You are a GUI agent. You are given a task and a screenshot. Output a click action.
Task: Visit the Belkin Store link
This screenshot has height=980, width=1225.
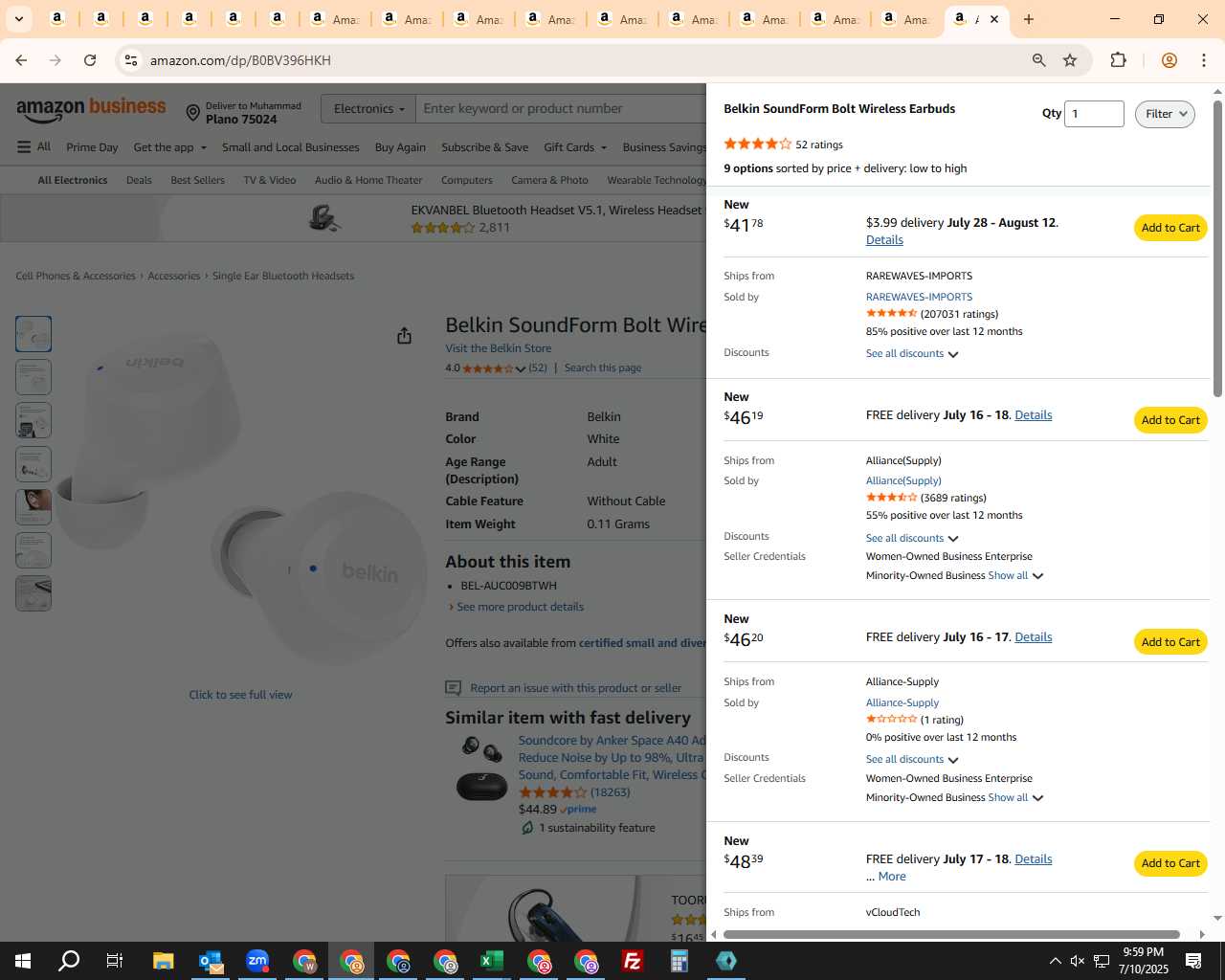click(498, 348)
